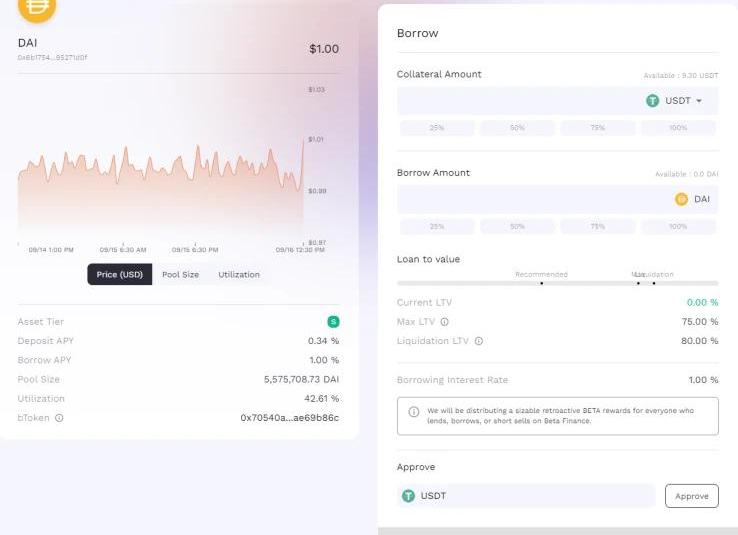Image resolution: width=738 pixels, height=535 pixels.
Task: Click the DAI token logo icon
Action: click(37, 8)
